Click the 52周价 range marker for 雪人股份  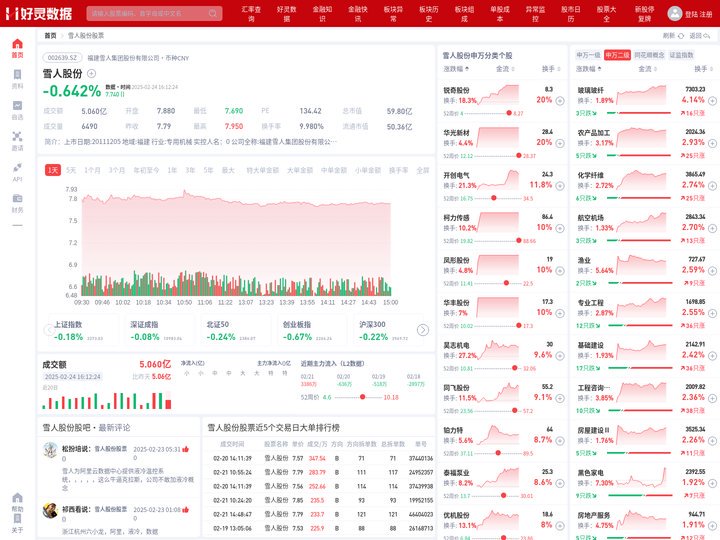(x=363, y=397)
